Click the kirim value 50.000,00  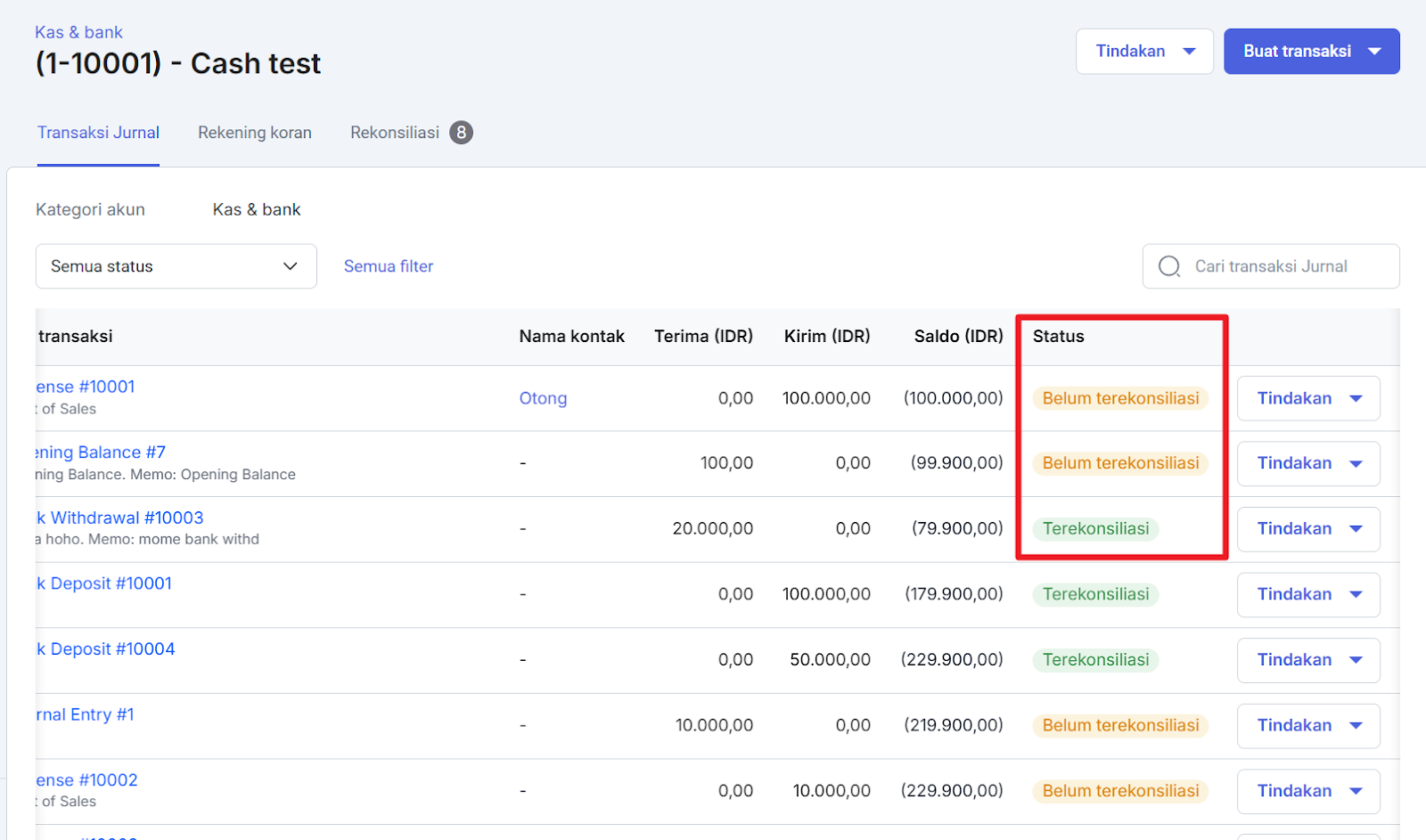[830, 660]
